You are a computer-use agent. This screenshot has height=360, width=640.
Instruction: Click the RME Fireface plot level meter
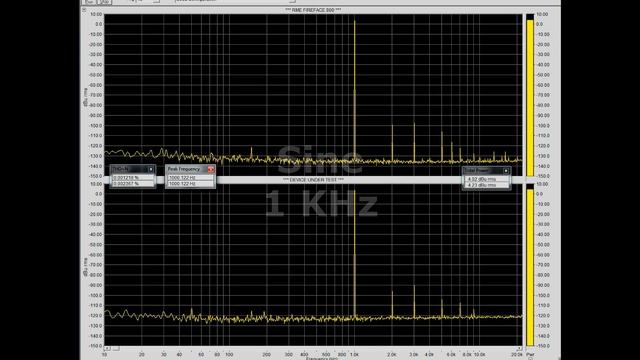pyautogui.click(x=530, y=95)
